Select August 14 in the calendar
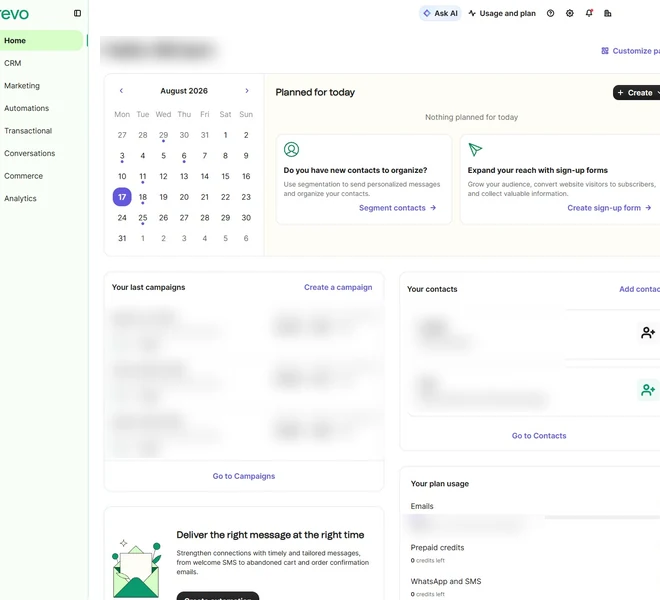 pyautogui.click(x=205, y=176)
